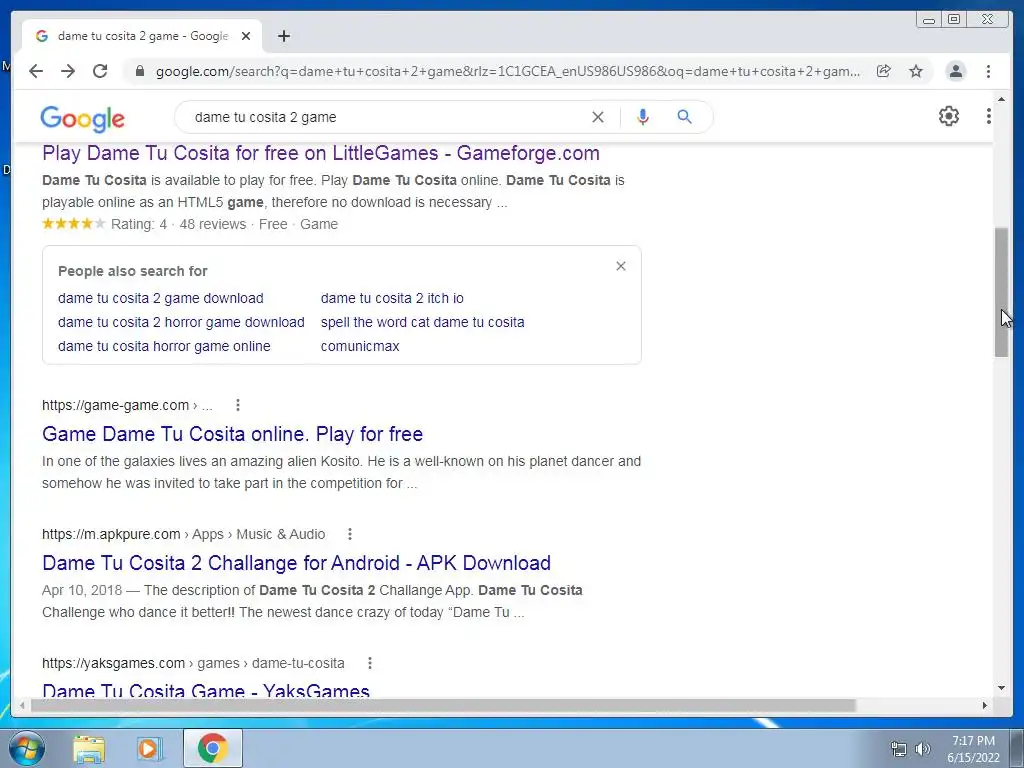Open options dots beside game-game.com result
This screenshot has width=1024, height=768.
point(238,405)
